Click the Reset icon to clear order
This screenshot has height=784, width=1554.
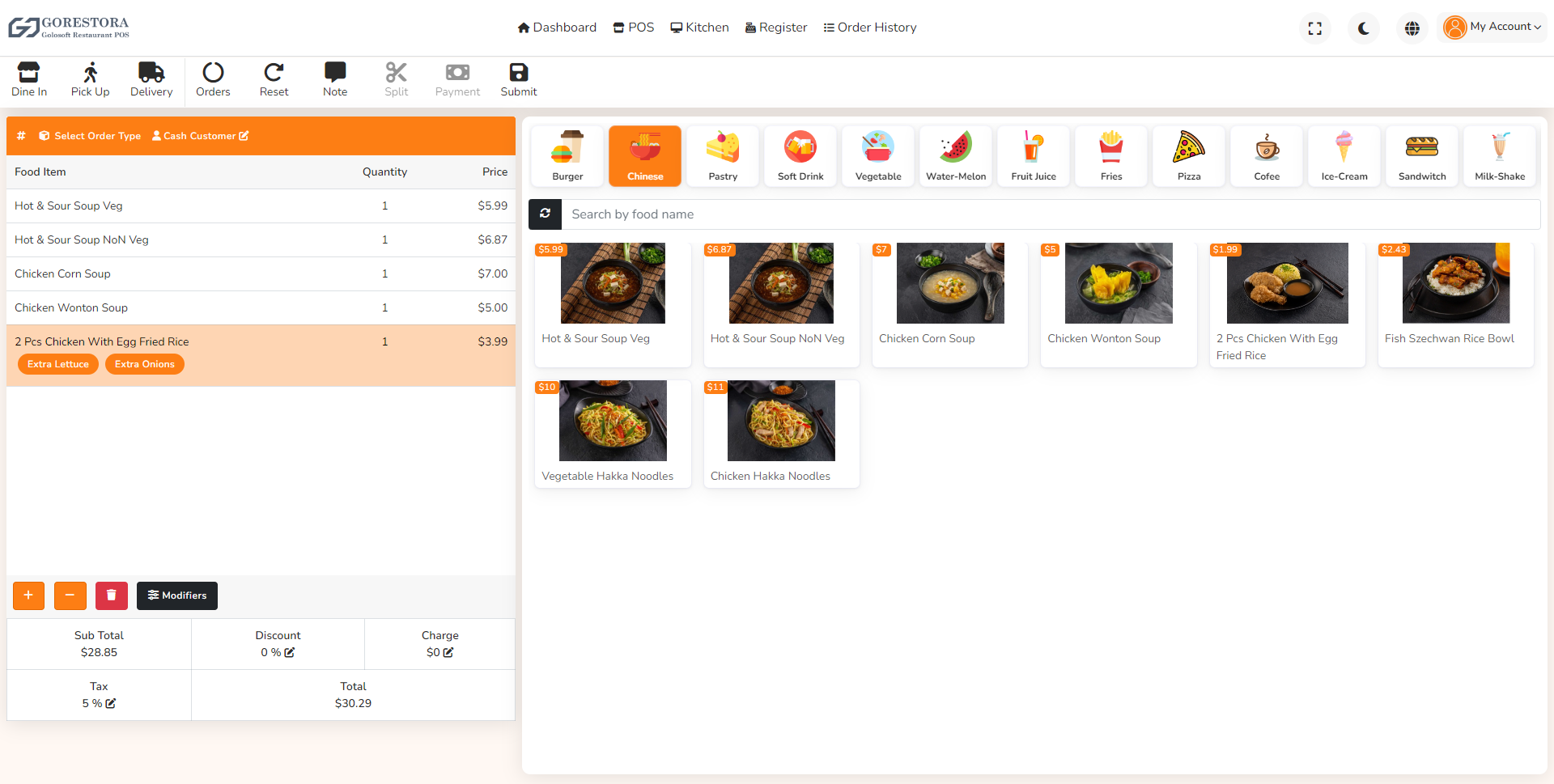(274, 71)
